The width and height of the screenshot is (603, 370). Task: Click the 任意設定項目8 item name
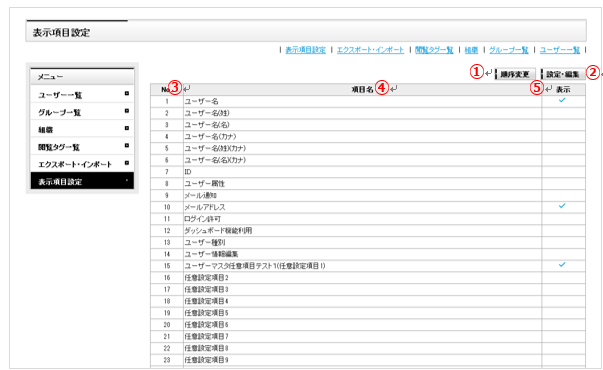pyautogui.click(x=207, y=348)
